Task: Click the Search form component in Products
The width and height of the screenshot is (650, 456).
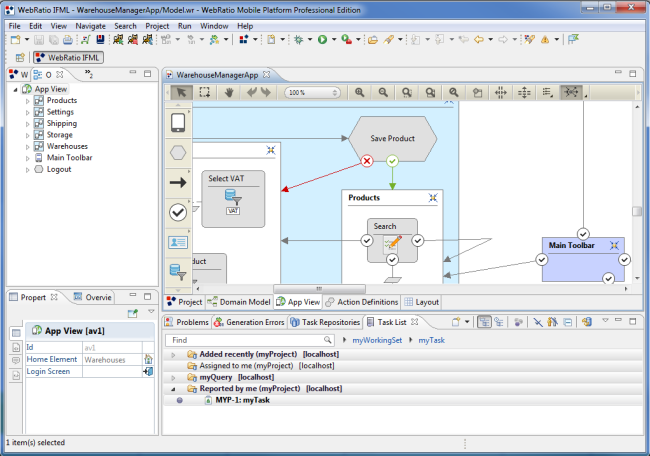Action: pyautogui.click(x=392, y=240)
